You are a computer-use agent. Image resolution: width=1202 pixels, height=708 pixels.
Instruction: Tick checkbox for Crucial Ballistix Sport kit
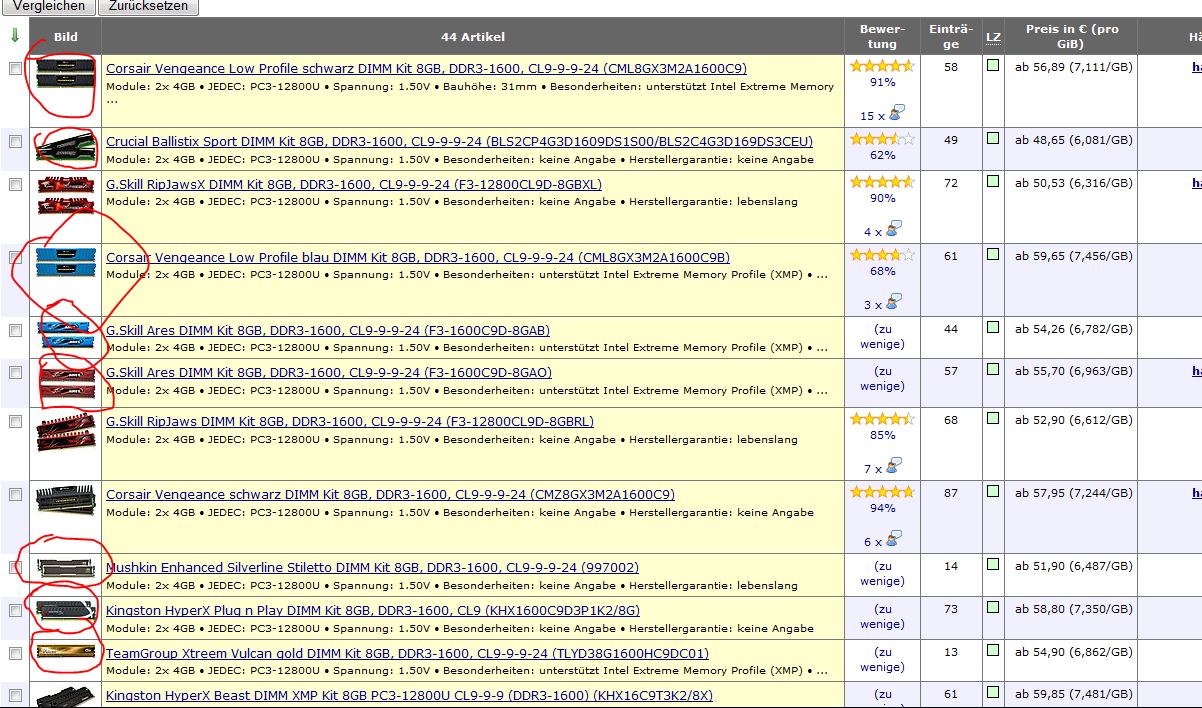click(x=15, y=142)
